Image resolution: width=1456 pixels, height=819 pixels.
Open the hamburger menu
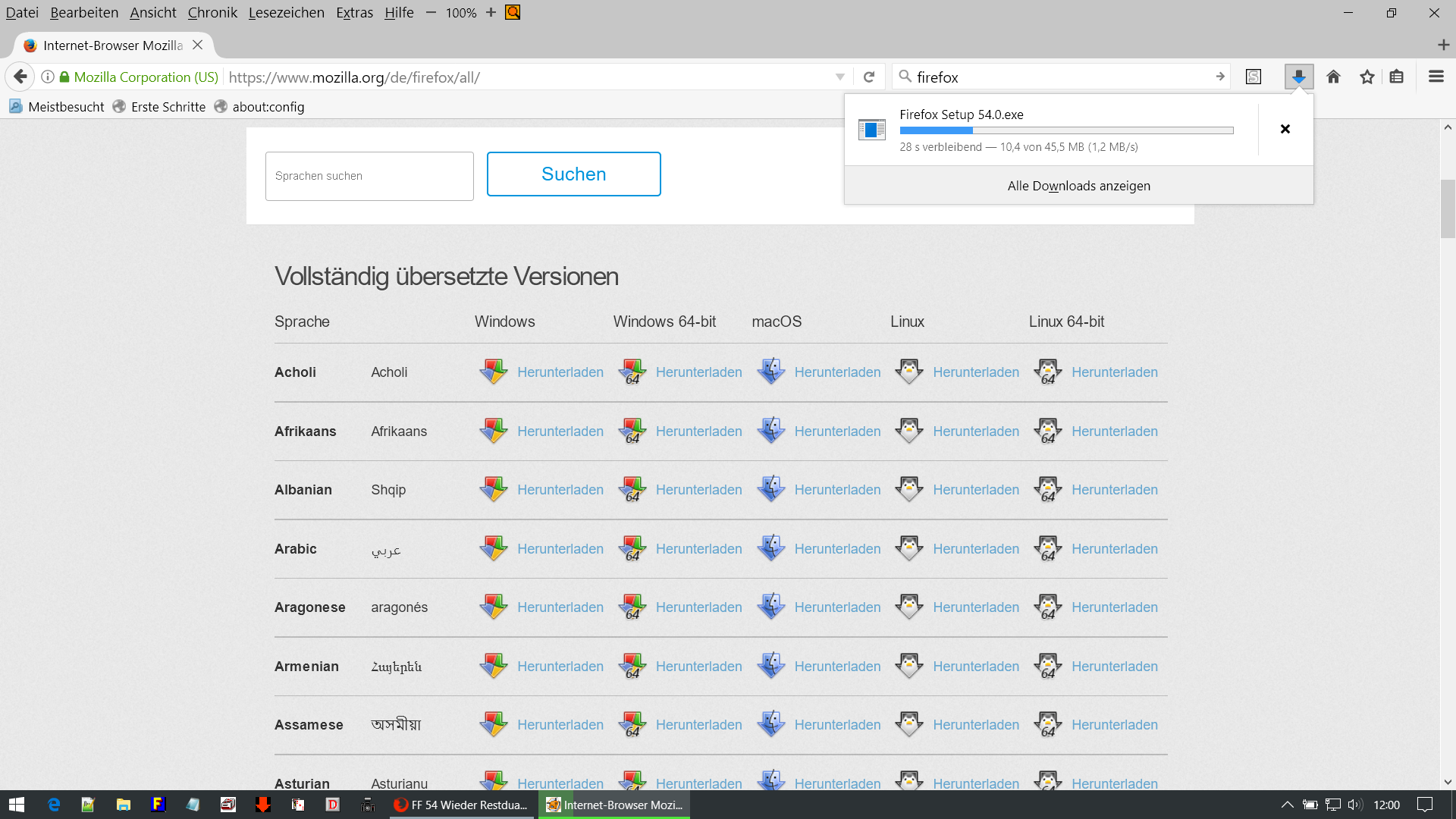[x=1436, y=77]
